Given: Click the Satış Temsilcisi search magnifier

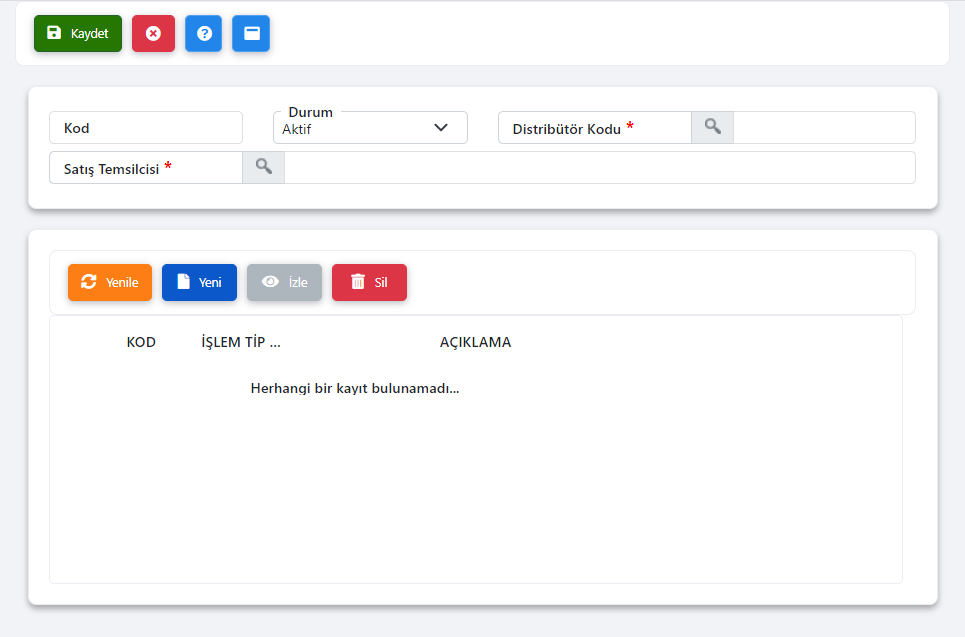Looking at the screenshot, I should [263, 167].
